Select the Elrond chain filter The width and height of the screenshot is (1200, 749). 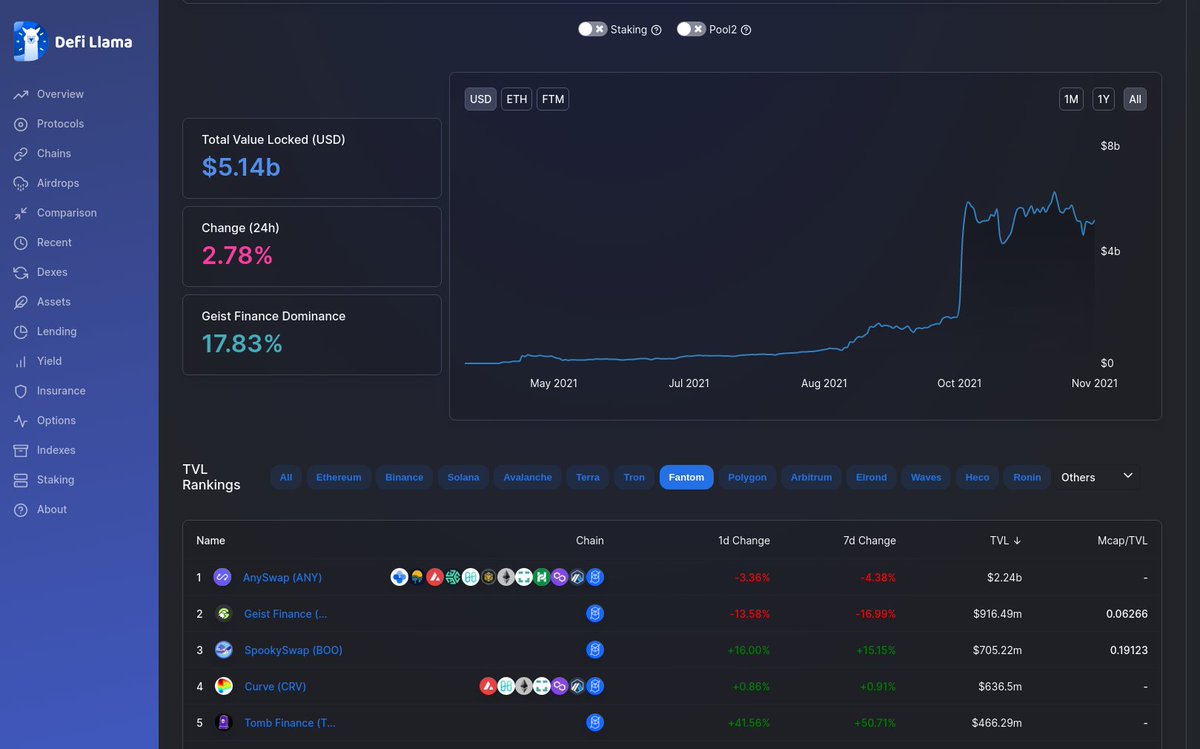(x=871, y=477)
